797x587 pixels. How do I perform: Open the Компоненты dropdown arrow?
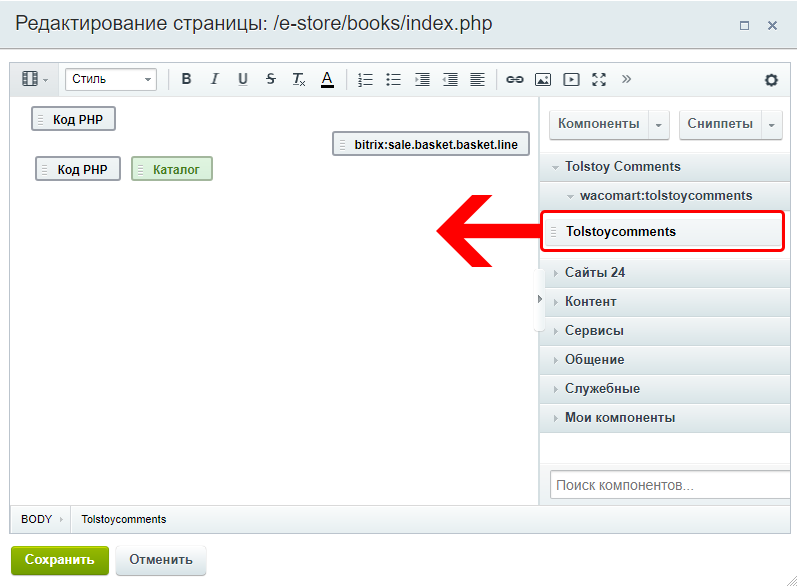(x=659, y=125)
